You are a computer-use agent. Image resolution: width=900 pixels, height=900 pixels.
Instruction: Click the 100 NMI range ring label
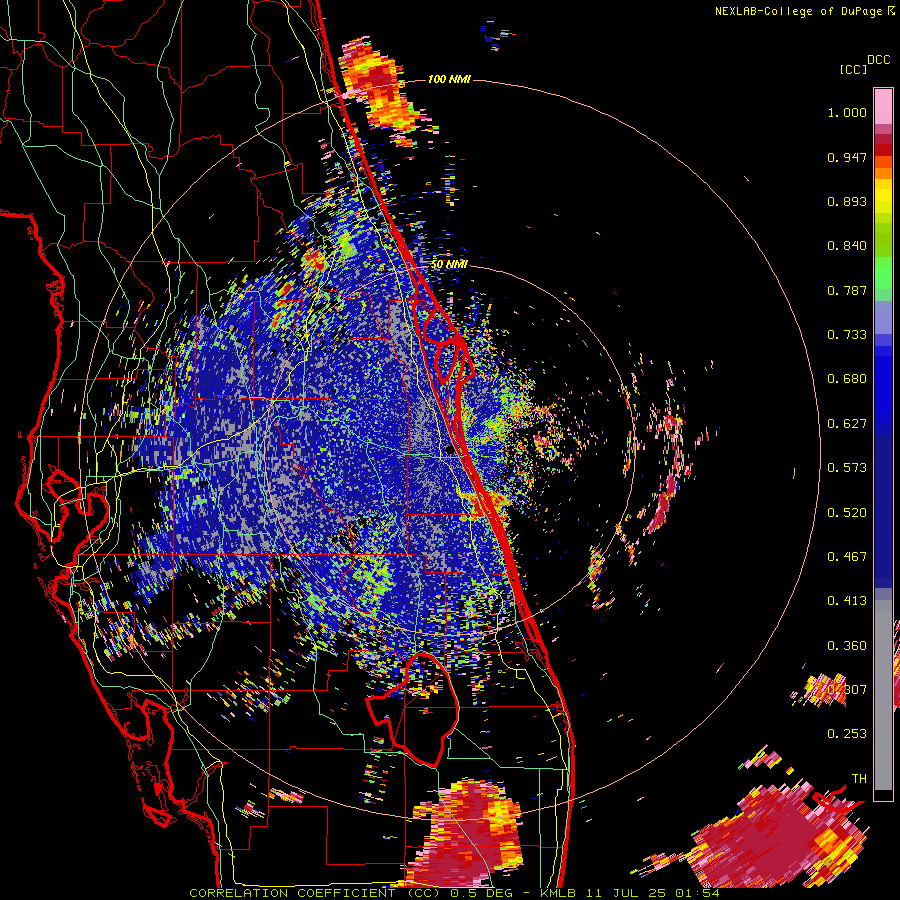(449, 79)
